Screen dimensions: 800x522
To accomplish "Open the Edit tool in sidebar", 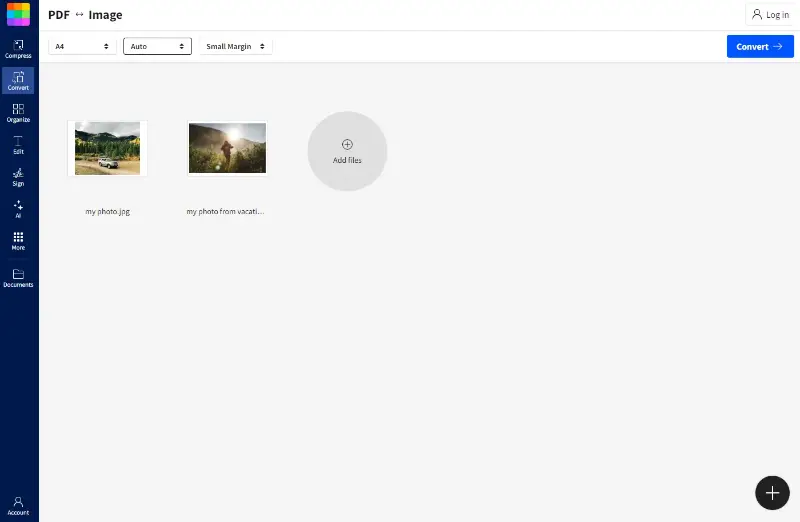I will click(x=18, y=145).
